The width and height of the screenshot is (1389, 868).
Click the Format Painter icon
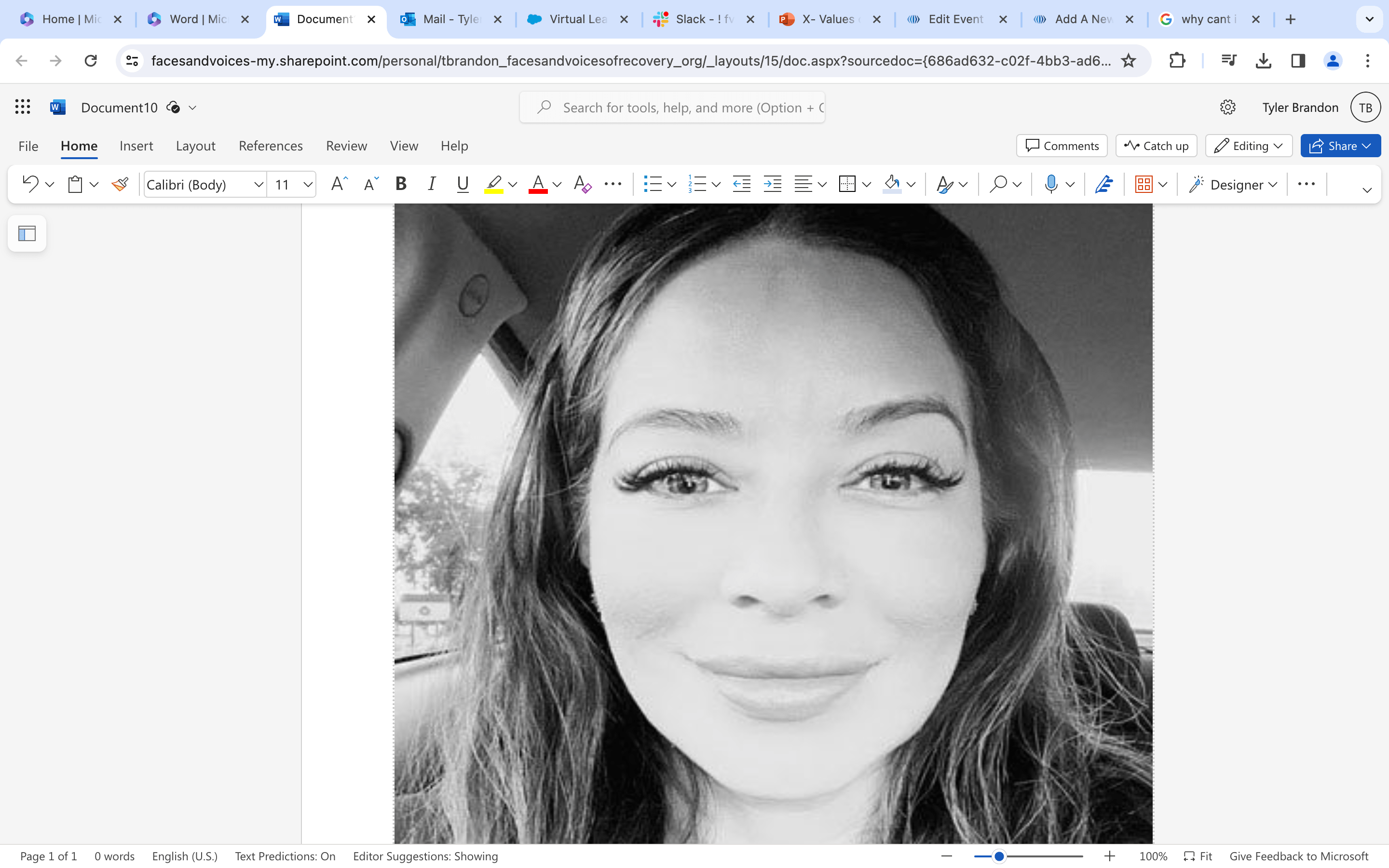point(120,184)
